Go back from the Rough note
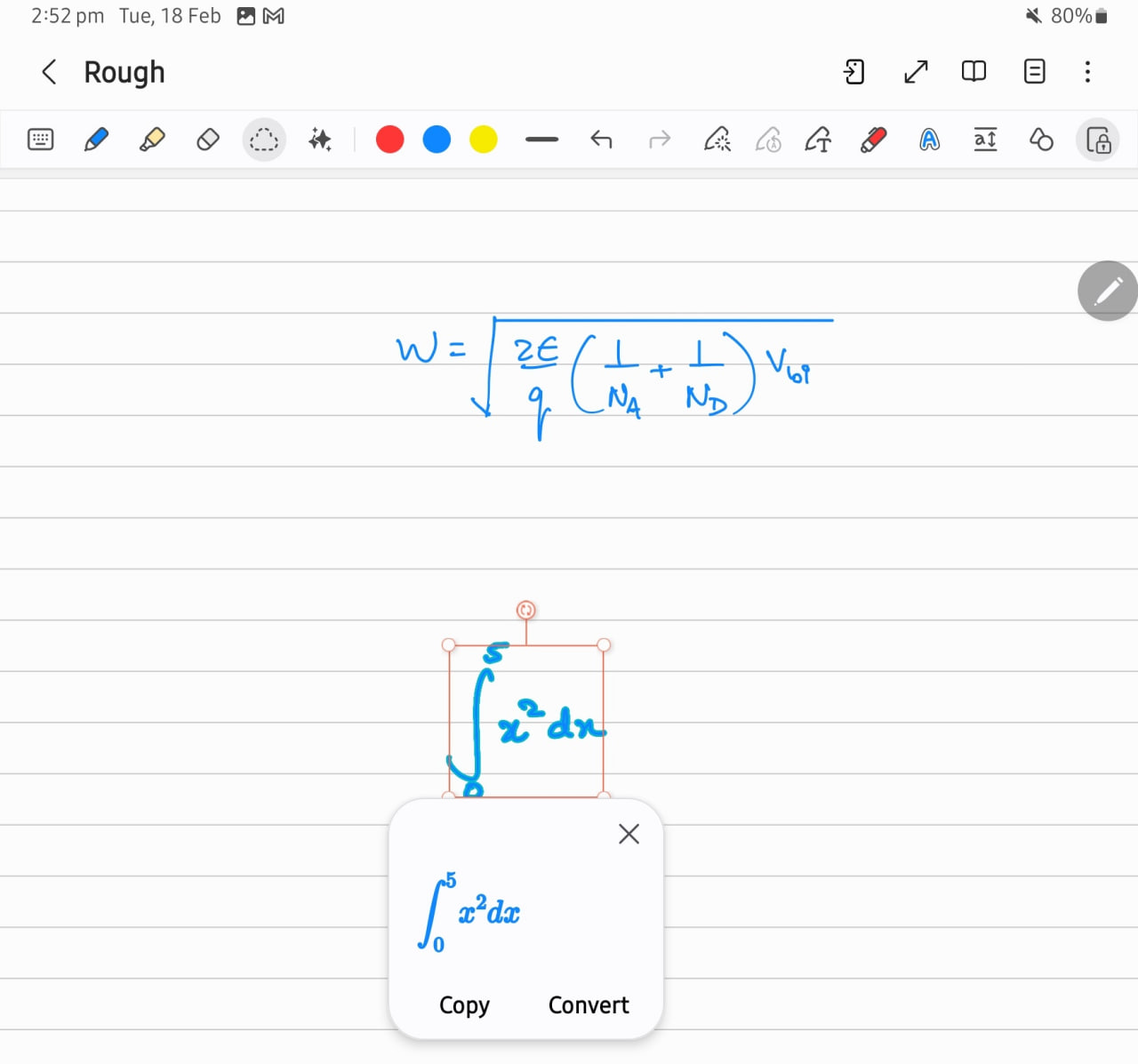This screenshot has width=1138, height=1064. (50, 72)
